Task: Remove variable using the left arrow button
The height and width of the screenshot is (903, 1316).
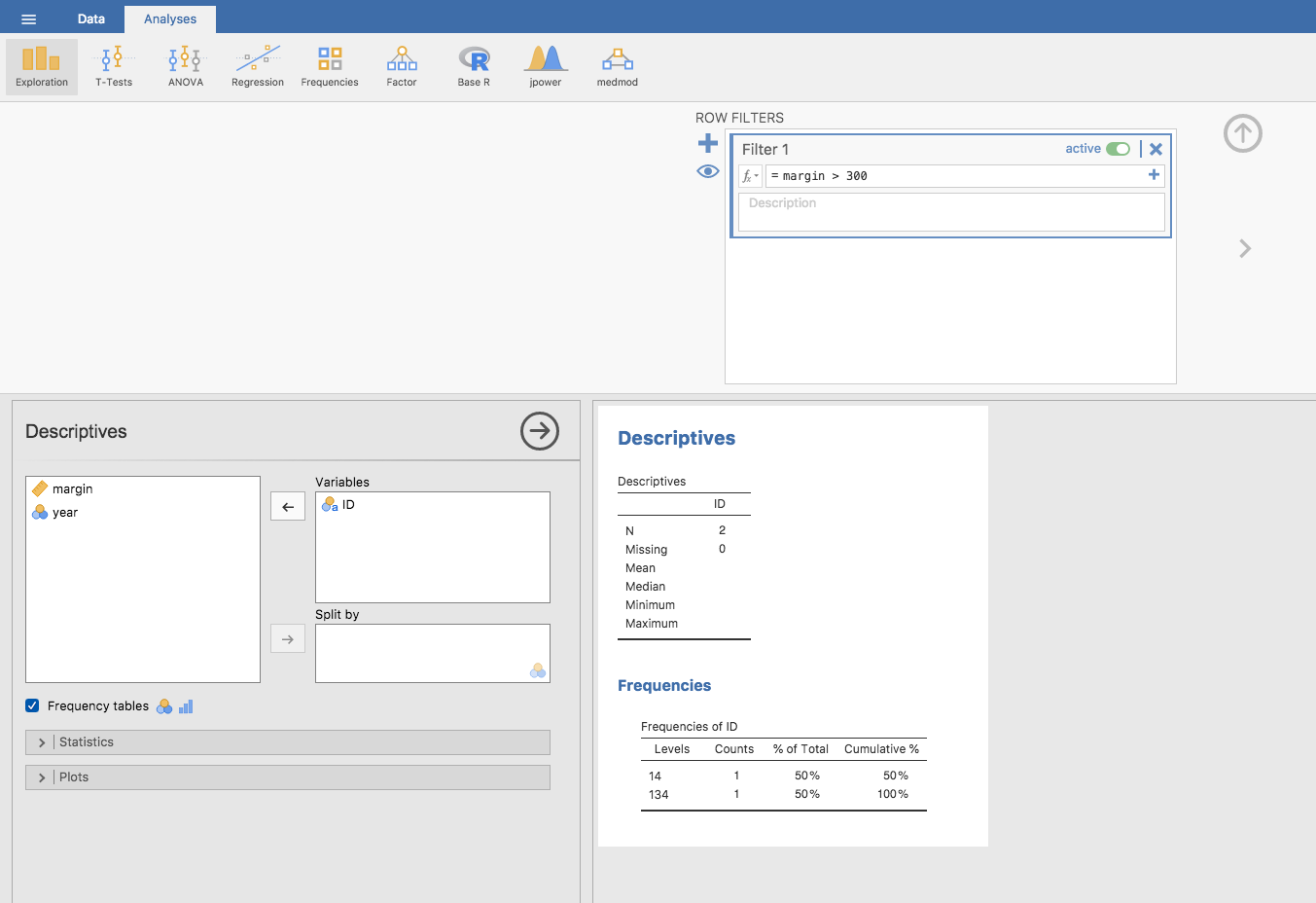Action: pos(288,506)
